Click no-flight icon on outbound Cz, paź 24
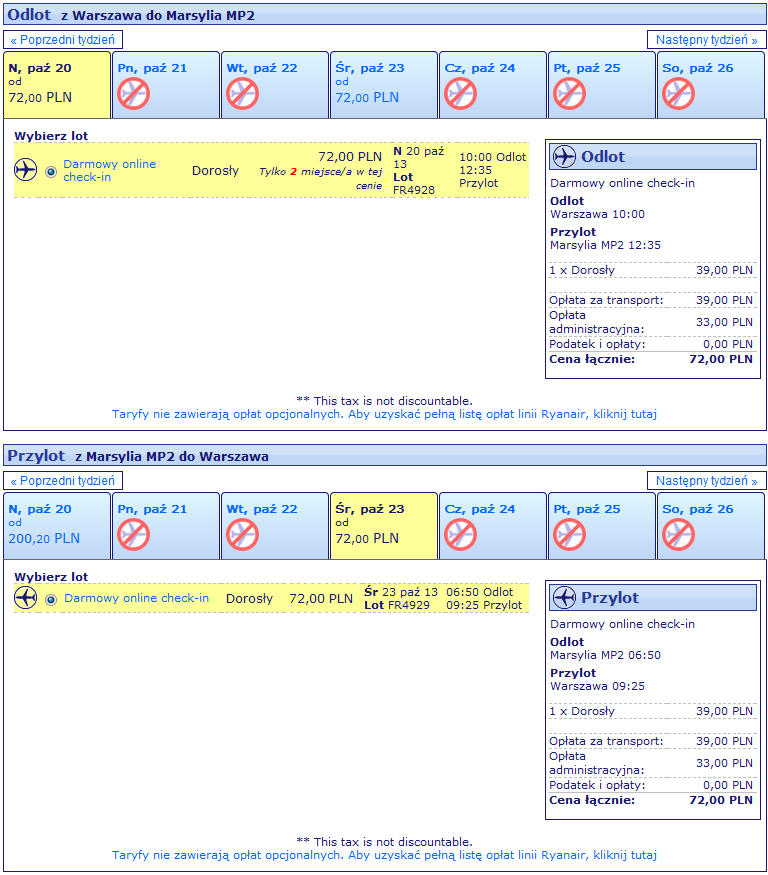768x875 pixels. click(x=460, y=94)
